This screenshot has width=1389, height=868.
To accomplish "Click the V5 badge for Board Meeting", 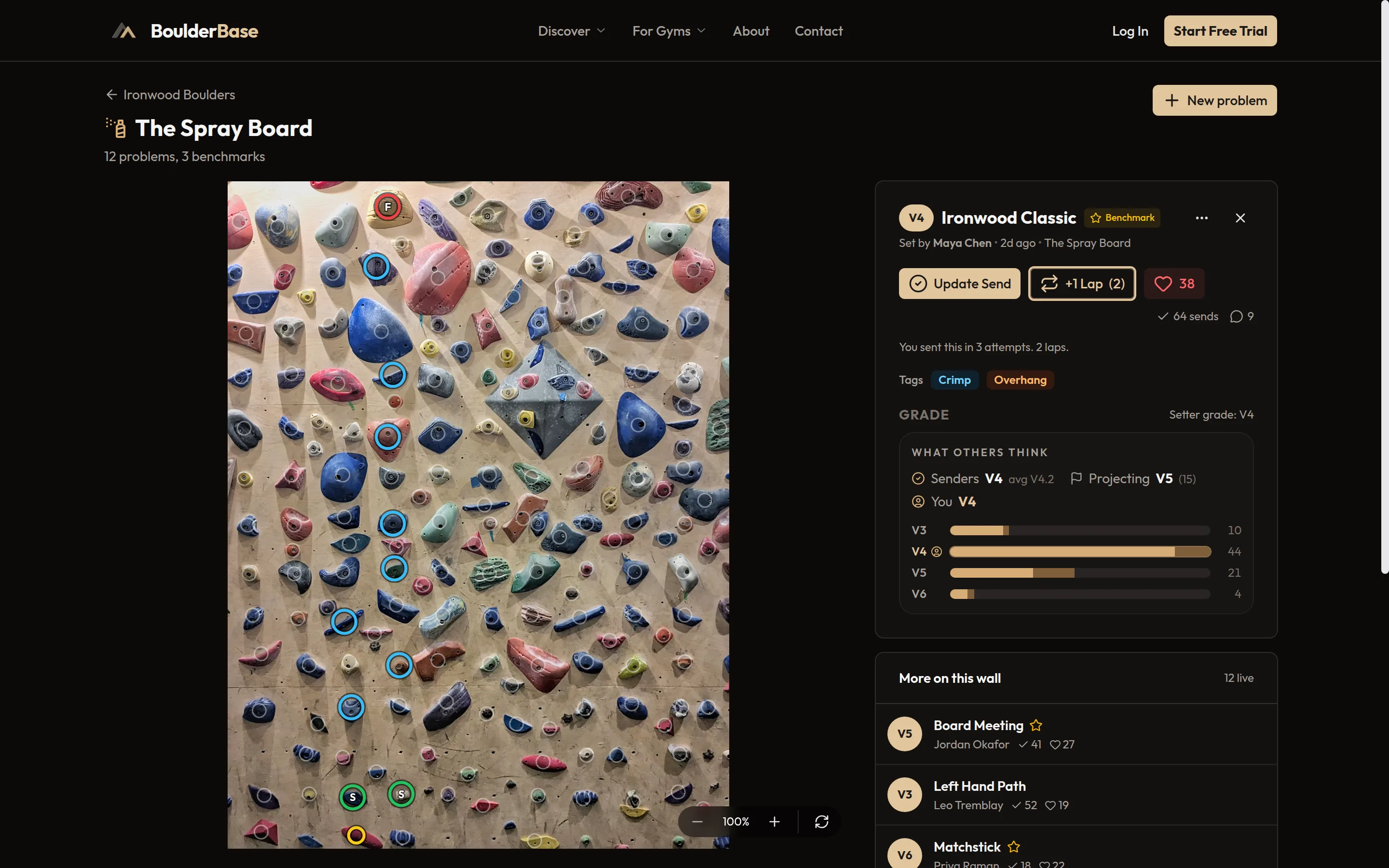I will click(905, 733).
